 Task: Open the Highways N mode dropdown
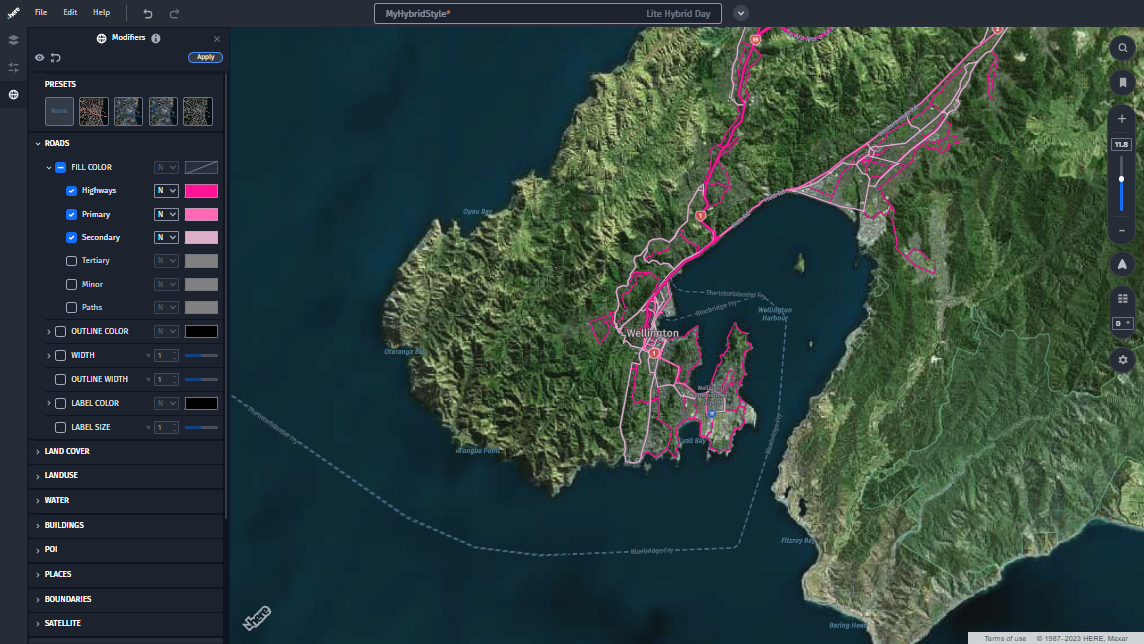pyautogui.click(x=166, y=191)
